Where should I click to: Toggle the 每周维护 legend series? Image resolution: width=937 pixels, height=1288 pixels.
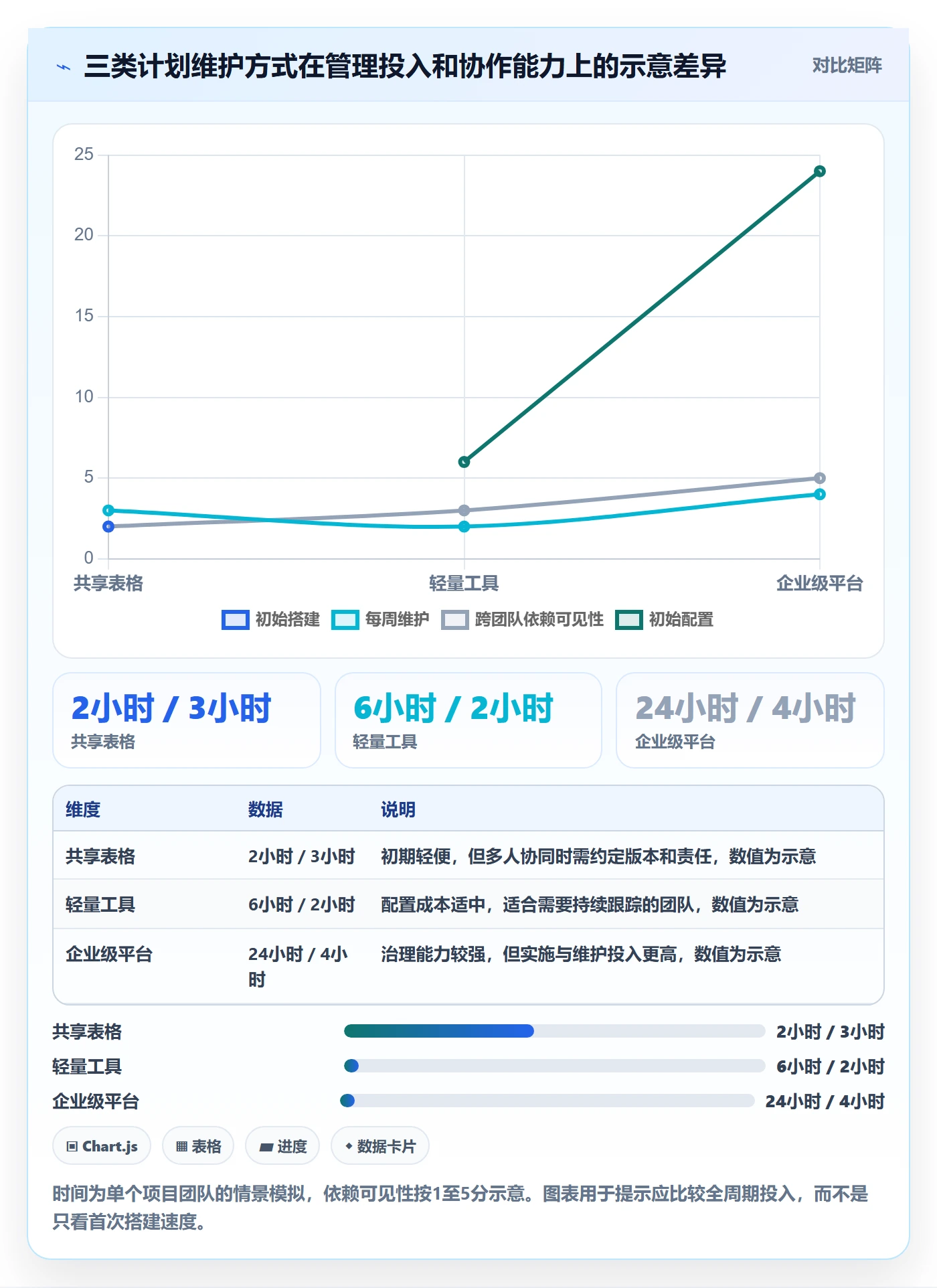380,620
